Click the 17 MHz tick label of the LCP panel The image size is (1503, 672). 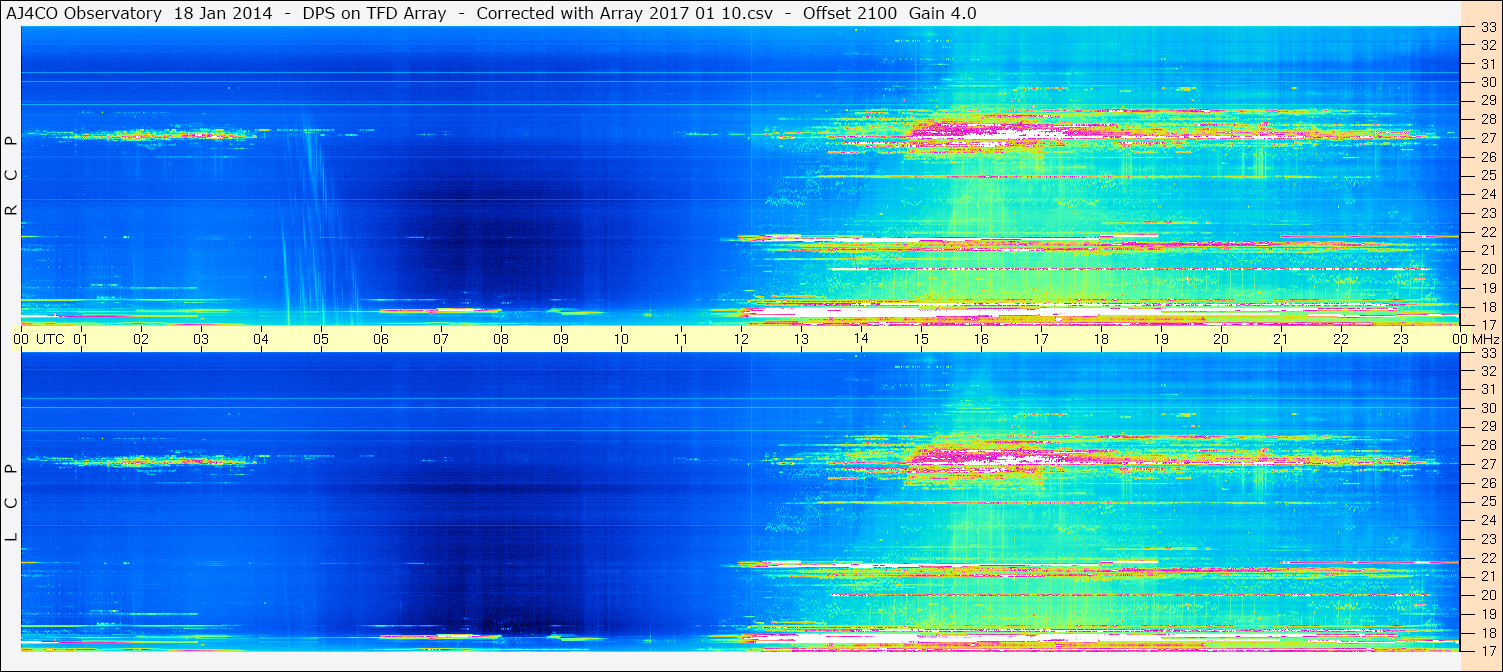(1488, 651)
